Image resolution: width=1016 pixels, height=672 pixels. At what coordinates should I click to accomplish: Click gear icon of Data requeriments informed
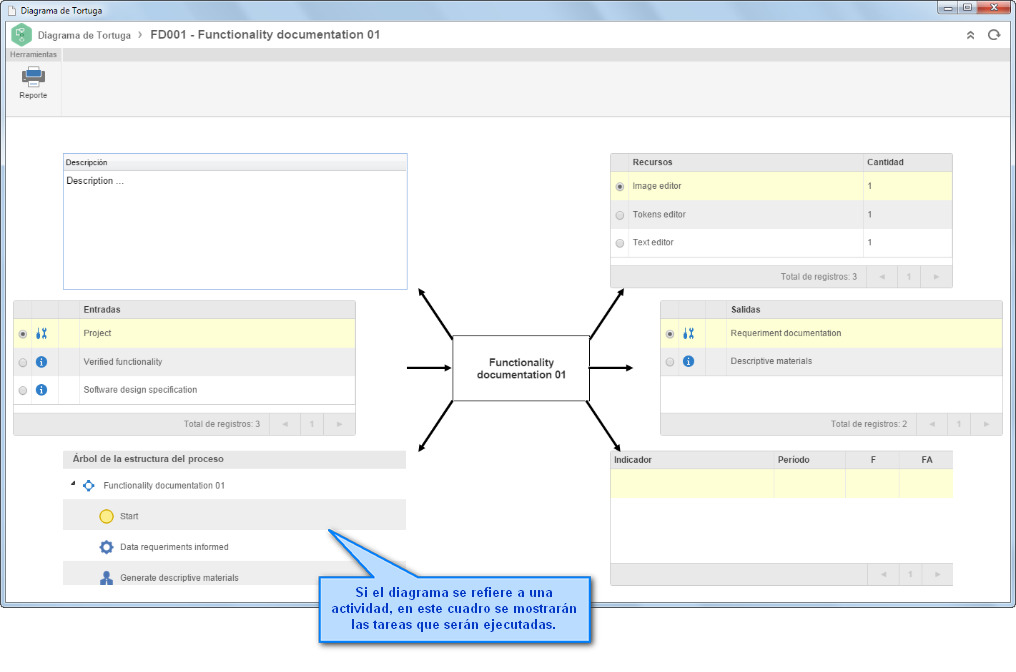(x=106, y=547)
